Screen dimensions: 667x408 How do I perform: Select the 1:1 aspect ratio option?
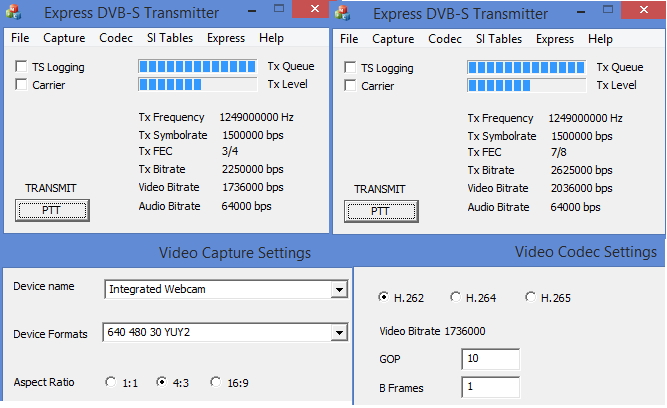(x=111, y=382)
